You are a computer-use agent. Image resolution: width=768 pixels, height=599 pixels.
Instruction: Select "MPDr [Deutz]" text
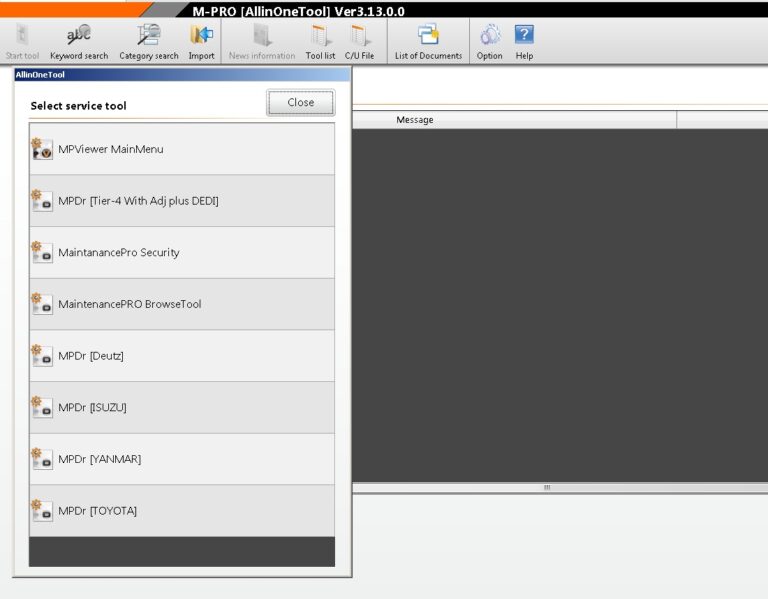91,356
